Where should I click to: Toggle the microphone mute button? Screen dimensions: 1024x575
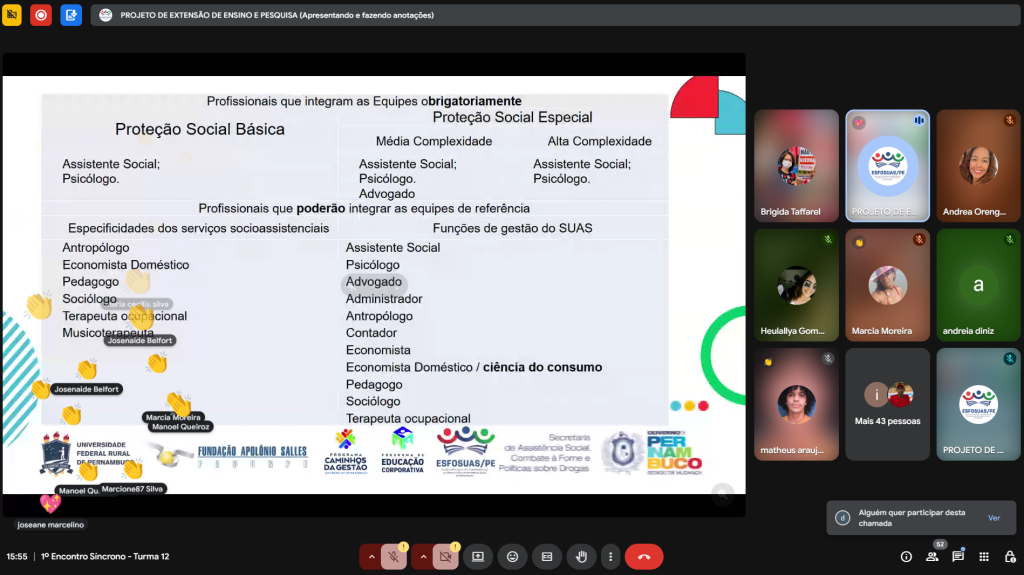tap(394, 557)
